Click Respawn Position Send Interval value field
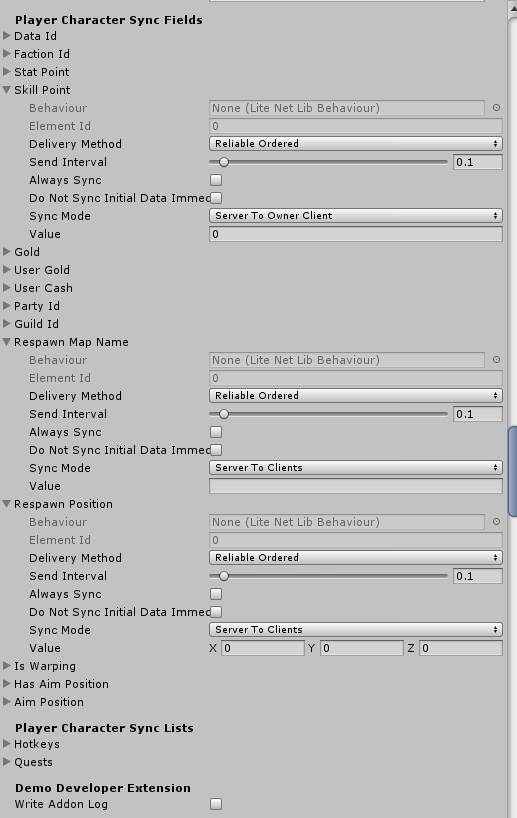Screen dimensions: 517x818 (x=478, y=576)
